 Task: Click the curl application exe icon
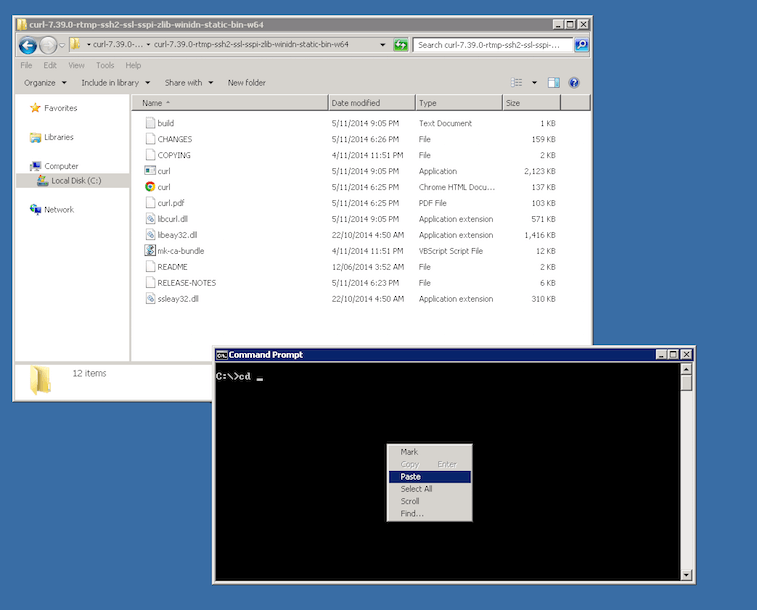[x=150, y=171]
